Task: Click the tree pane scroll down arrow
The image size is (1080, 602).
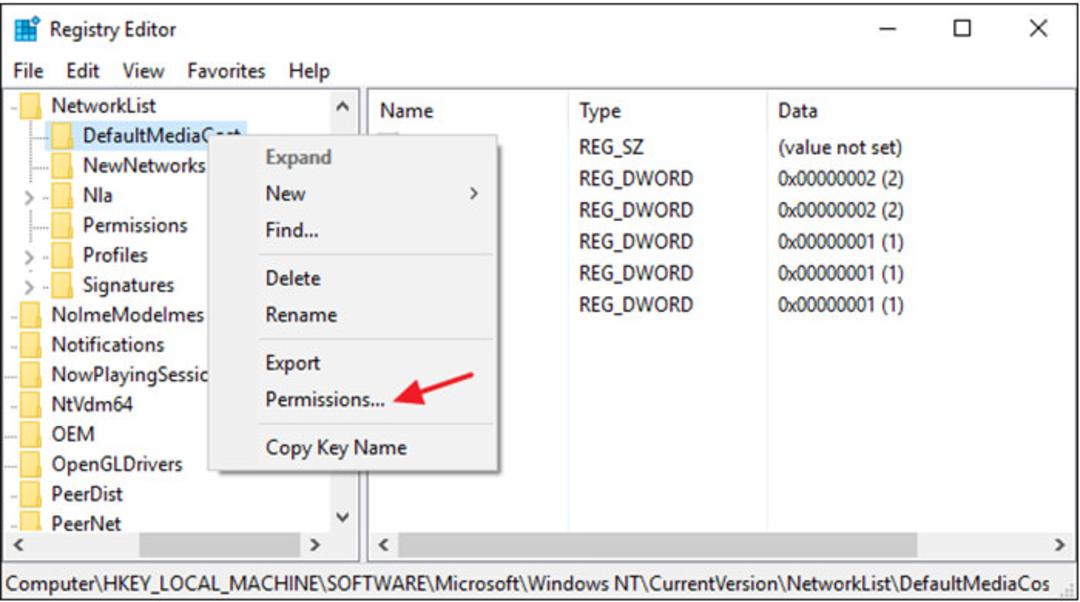Action: point(343,517)
